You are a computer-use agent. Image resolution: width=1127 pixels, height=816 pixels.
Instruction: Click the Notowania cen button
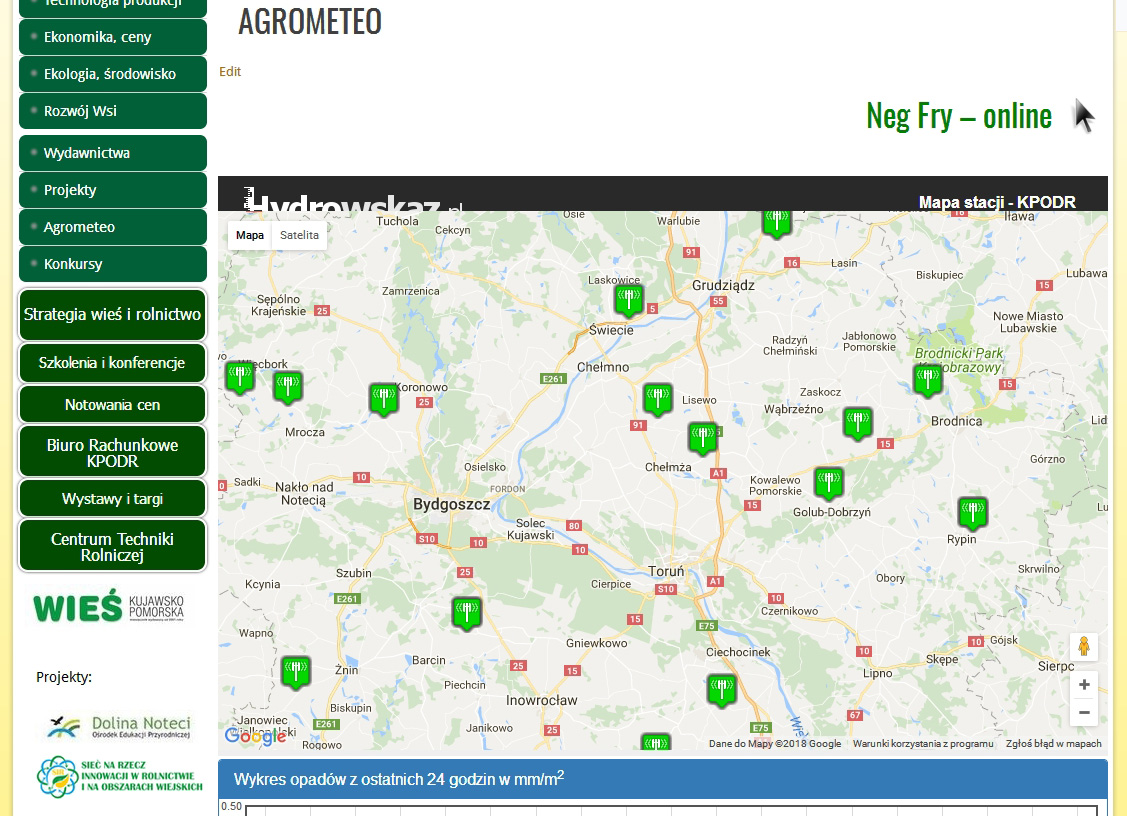point(112,405)
